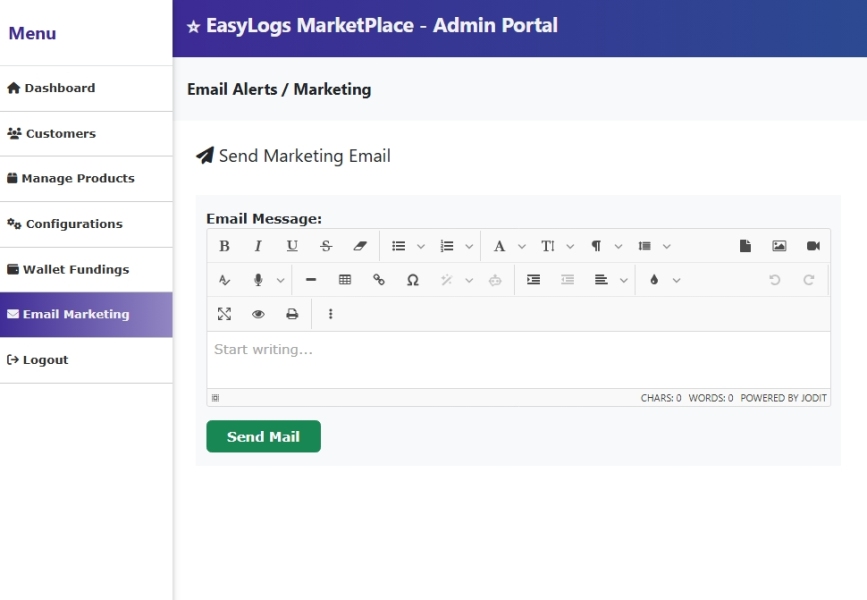Toggle strikethrough formatting
Image resolution: width=867 pixels, height=600 pixels.
[326, 246]
